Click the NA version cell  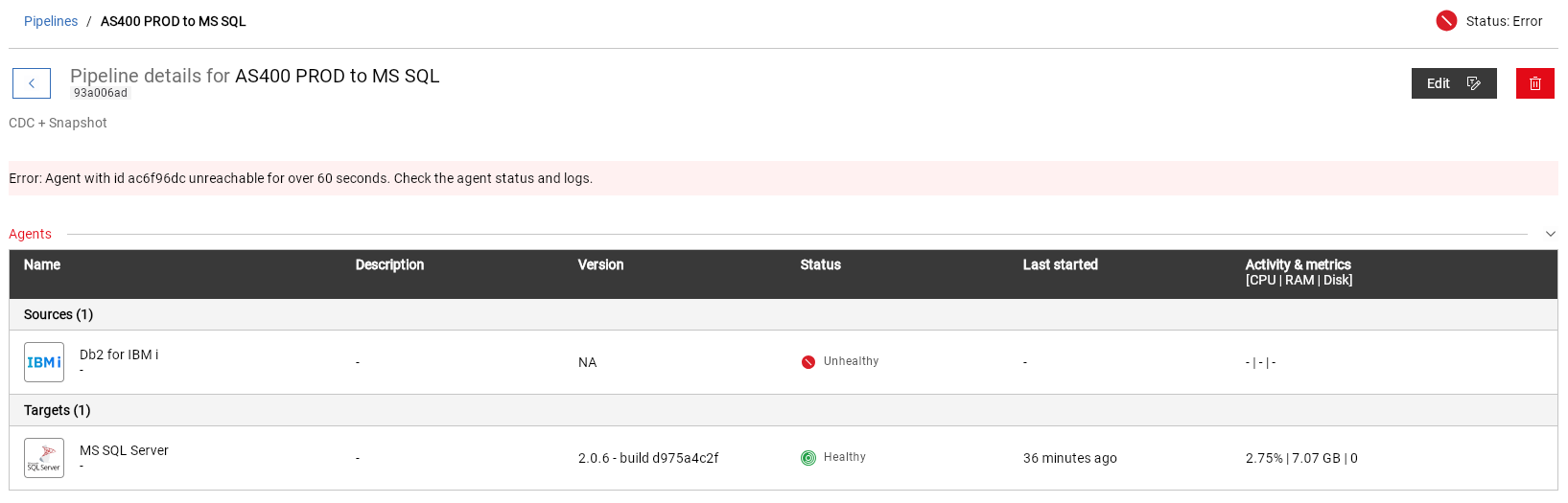click(588, 362)
